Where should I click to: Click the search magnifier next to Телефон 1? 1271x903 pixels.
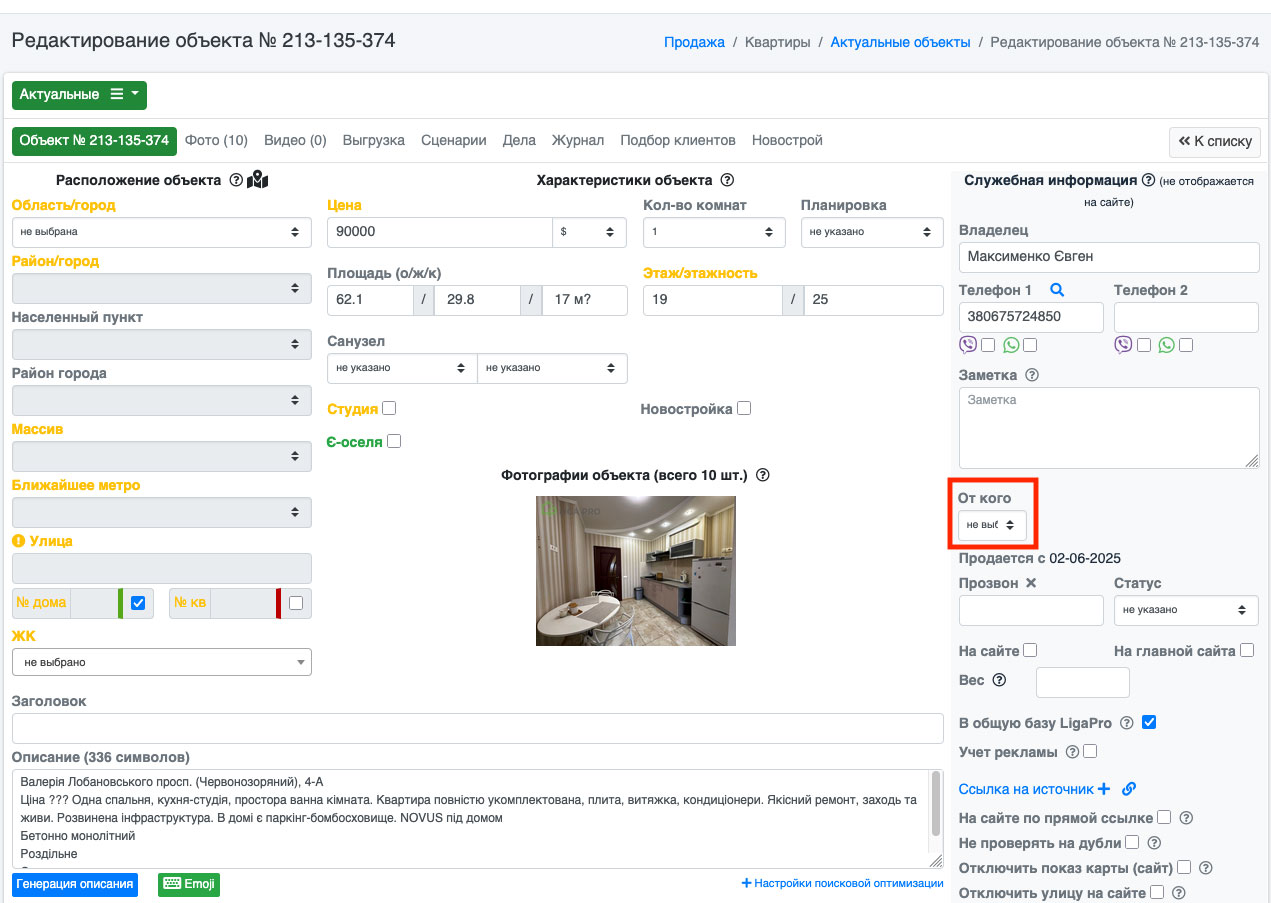1057,290
